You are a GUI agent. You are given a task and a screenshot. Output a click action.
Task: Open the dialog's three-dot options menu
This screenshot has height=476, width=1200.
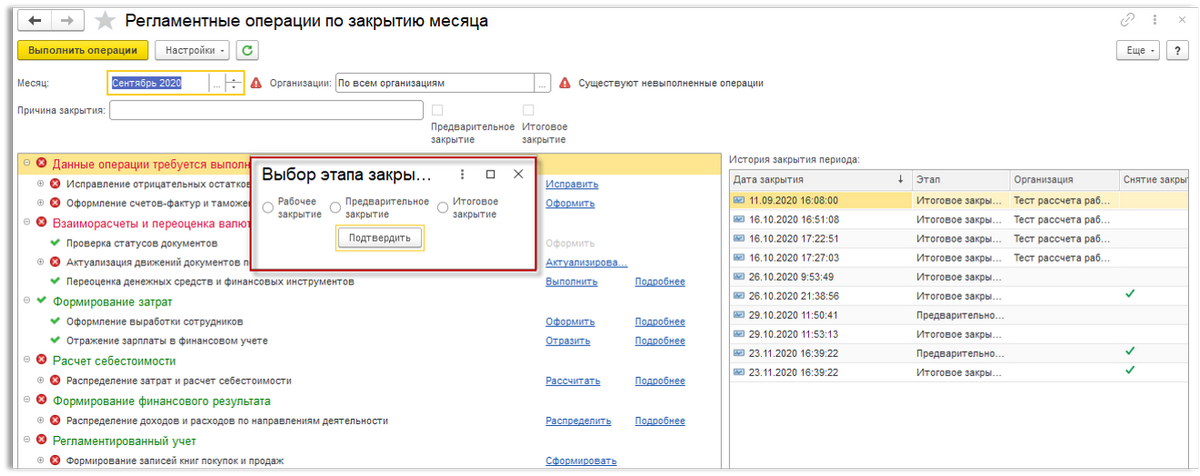tap(463, 174)
